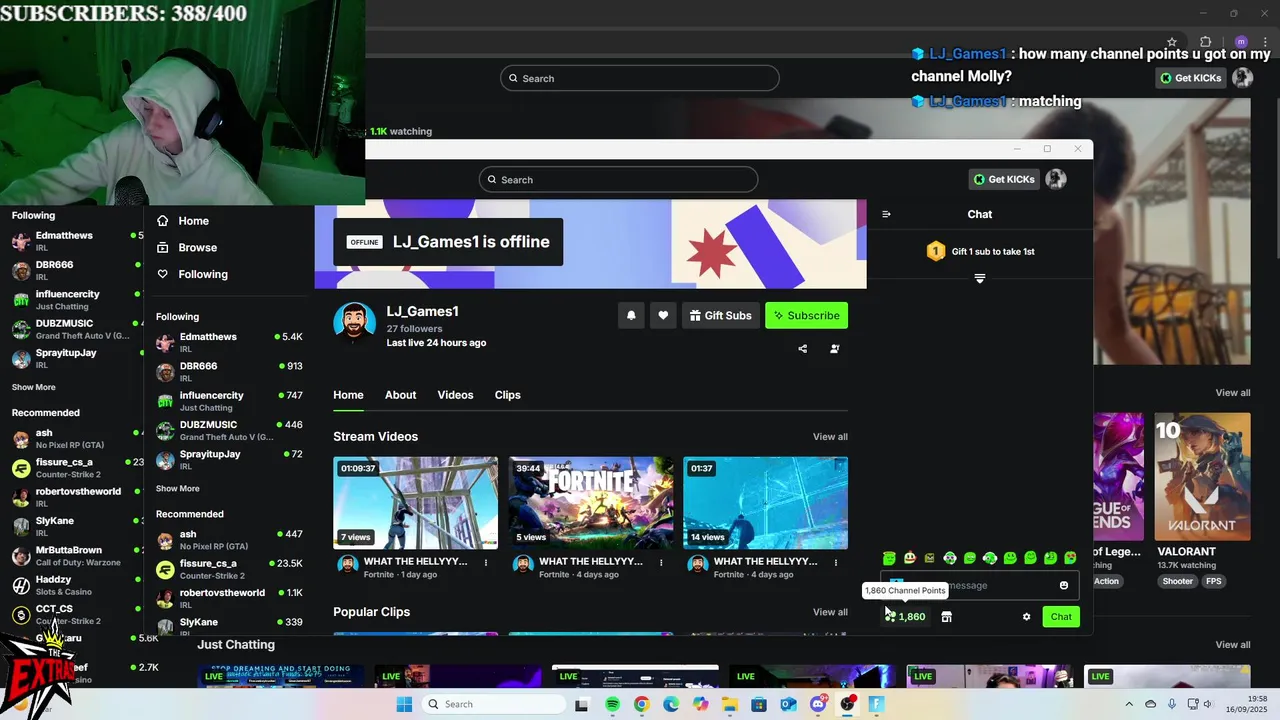This screenshot has height=720, width=1280.
Task: Show hidden system tray icons
Action: 1129,704
